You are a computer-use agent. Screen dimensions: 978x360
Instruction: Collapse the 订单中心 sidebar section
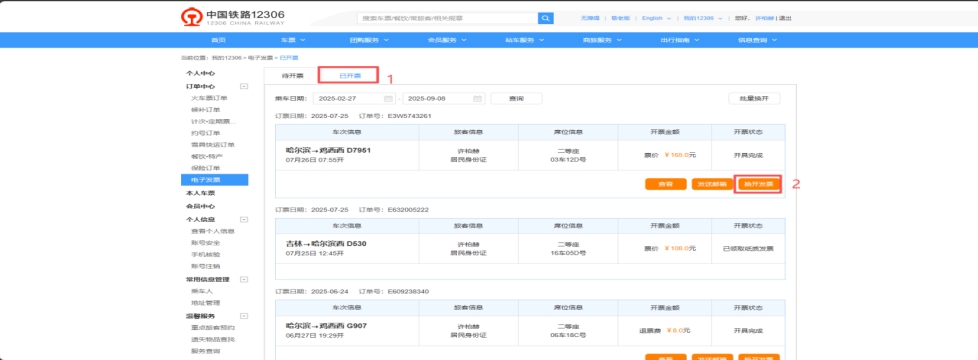[x=244, y=87]
